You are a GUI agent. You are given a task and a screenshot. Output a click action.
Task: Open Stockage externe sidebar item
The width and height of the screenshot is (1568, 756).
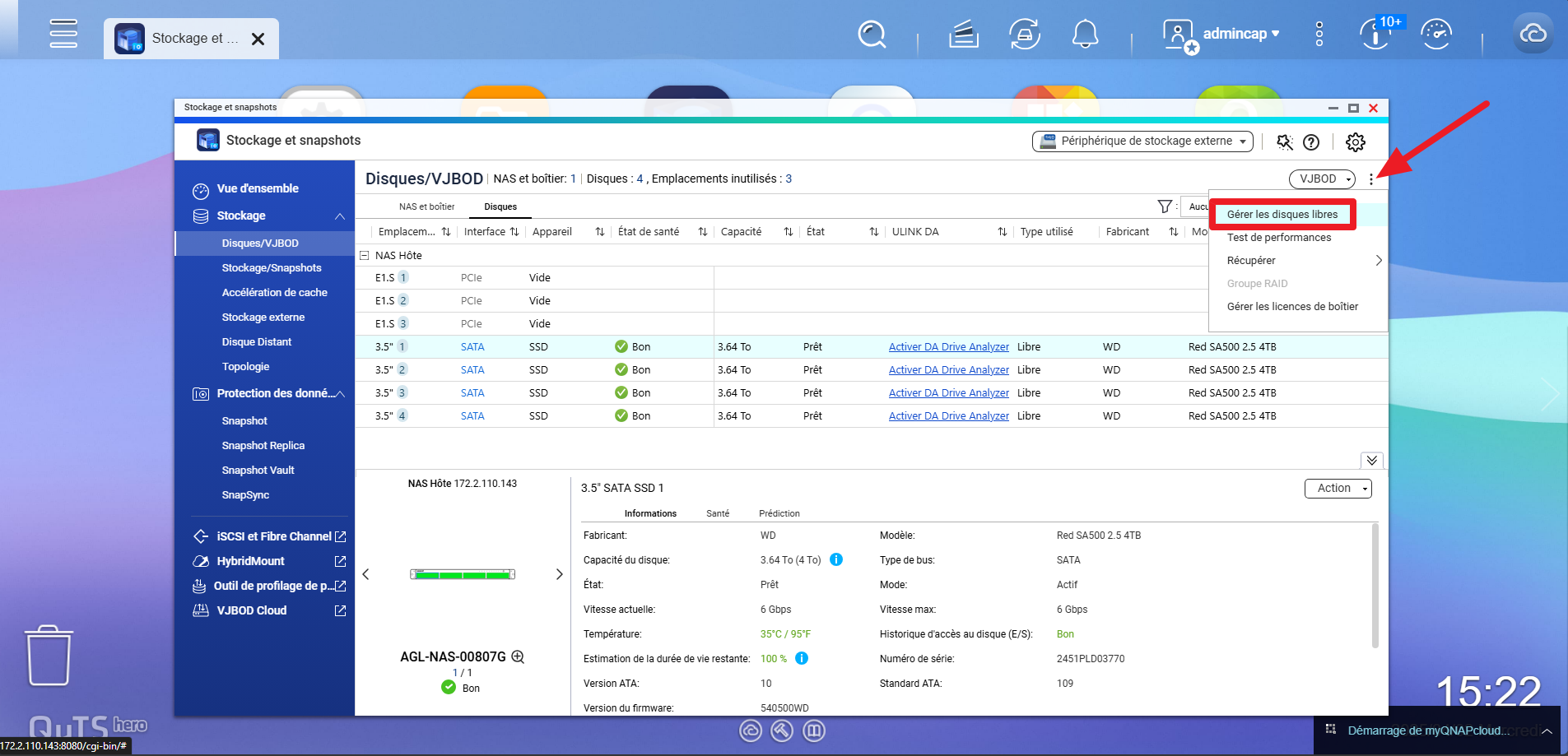pyautogui.click(x=263, y=318)
